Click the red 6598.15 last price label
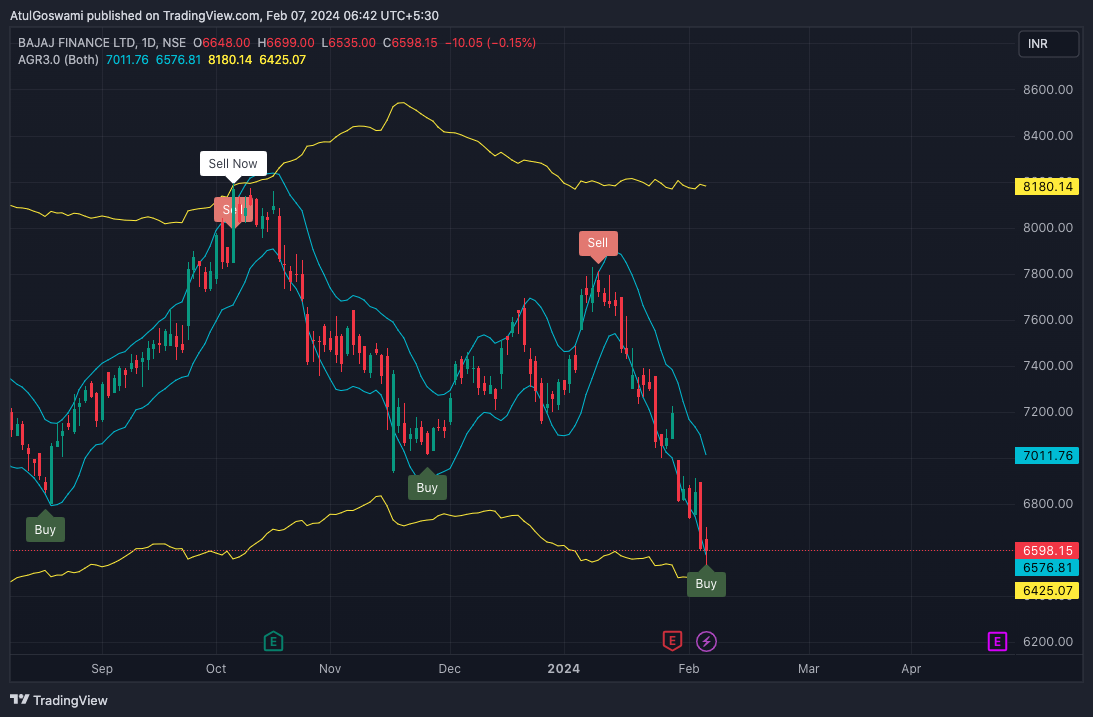Screen dimensions: 1093x717 point(1047,550)
